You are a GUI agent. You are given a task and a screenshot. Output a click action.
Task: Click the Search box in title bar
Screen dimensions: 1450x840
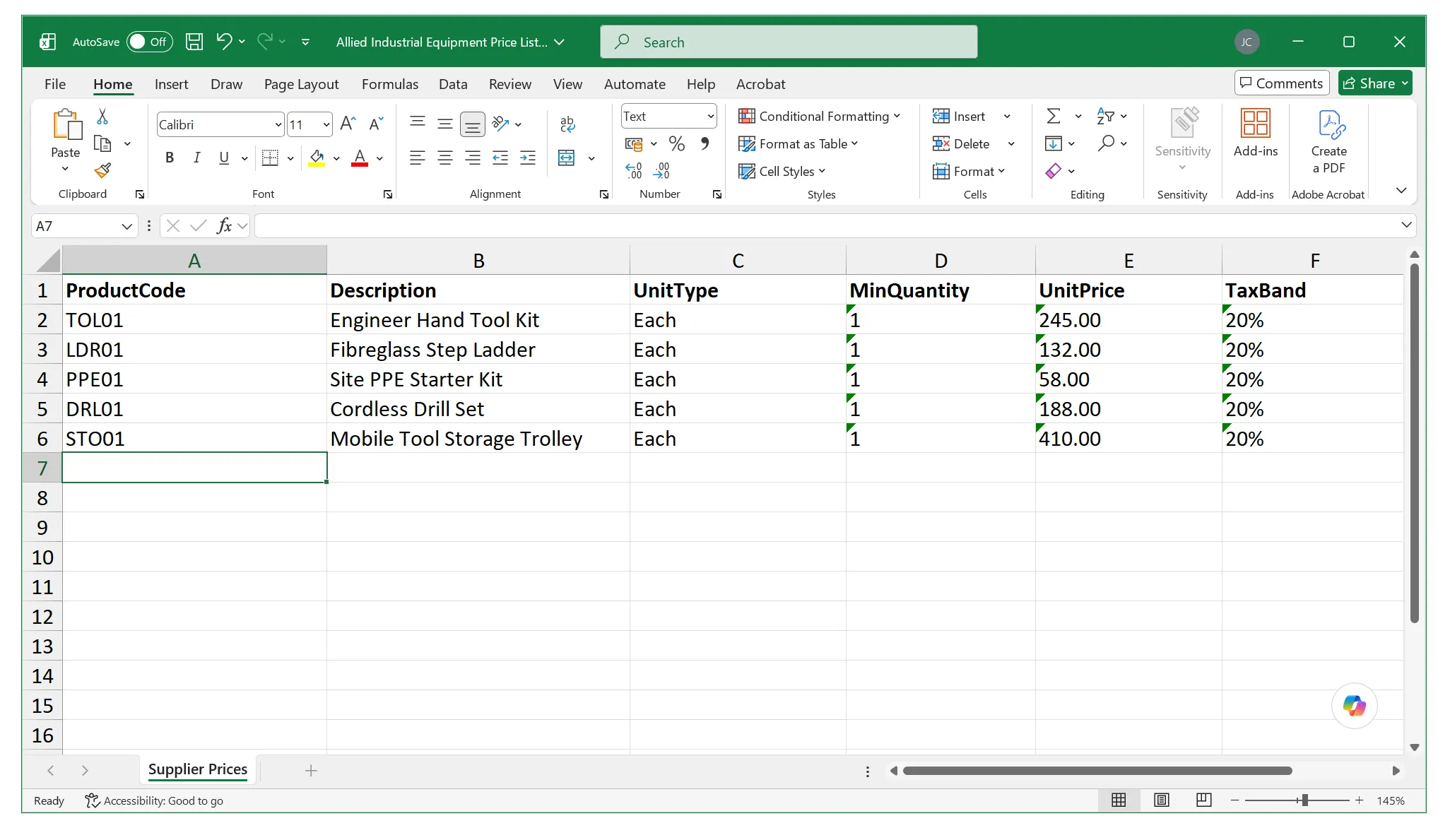(789, 42)
